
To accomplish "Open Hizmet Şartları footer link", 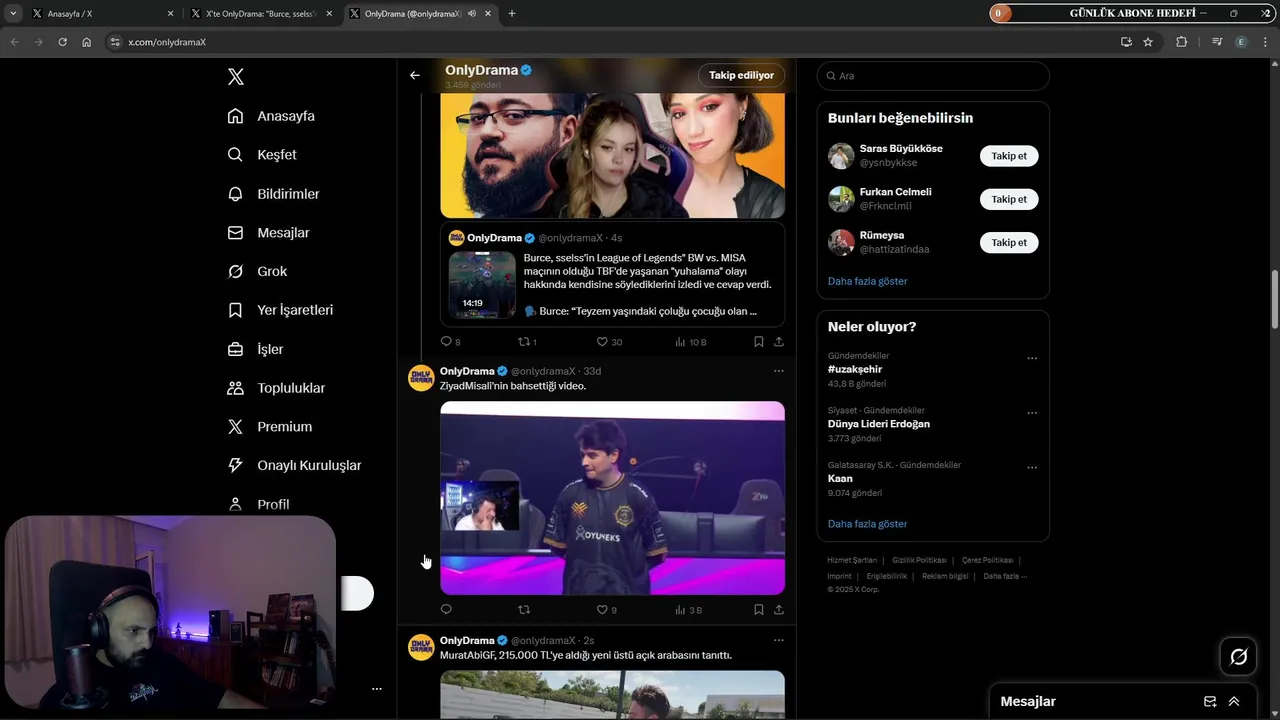I will (x=852, y=560).
